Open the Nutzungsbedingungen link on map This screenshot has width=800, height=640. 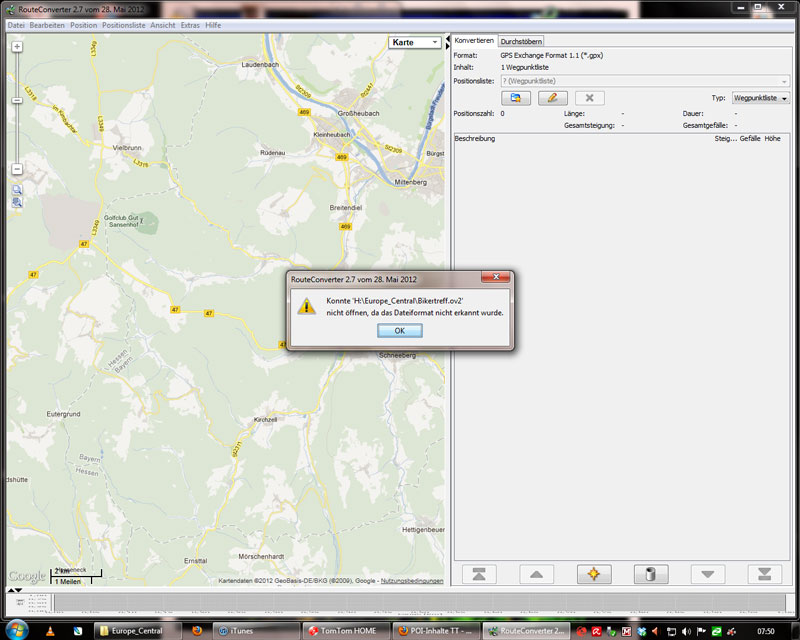(412, 581)
